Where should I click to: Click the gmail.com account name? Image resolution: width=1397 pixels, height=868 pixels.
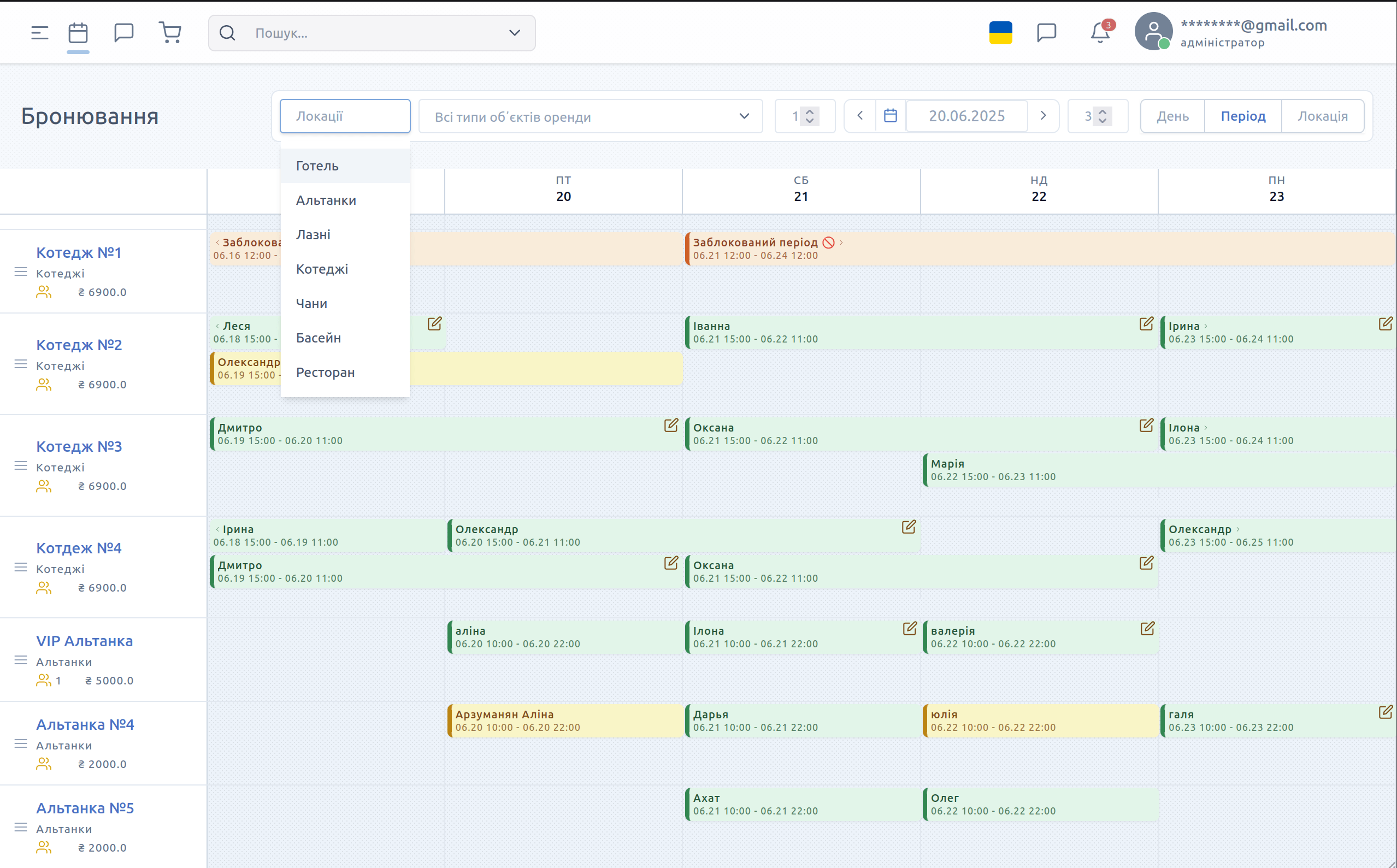(1253, 25)
